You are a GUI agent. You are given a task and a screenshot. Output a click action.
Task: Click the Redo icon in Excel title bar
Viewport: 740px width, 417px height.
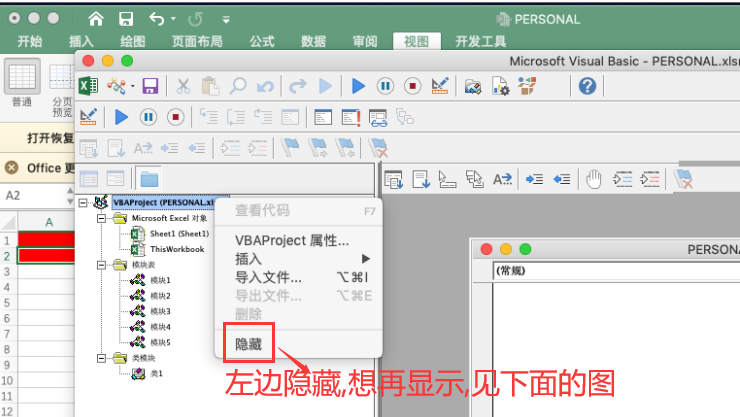tap(195, 19)
